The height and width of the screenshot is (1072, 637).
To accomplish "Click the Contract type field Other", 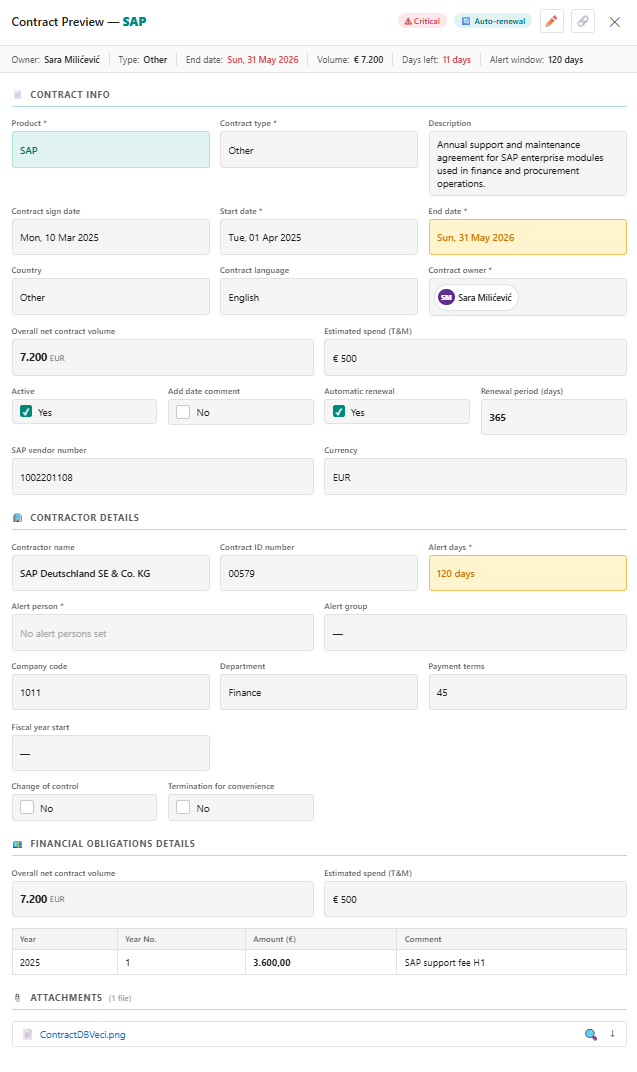I will [318, 150].
